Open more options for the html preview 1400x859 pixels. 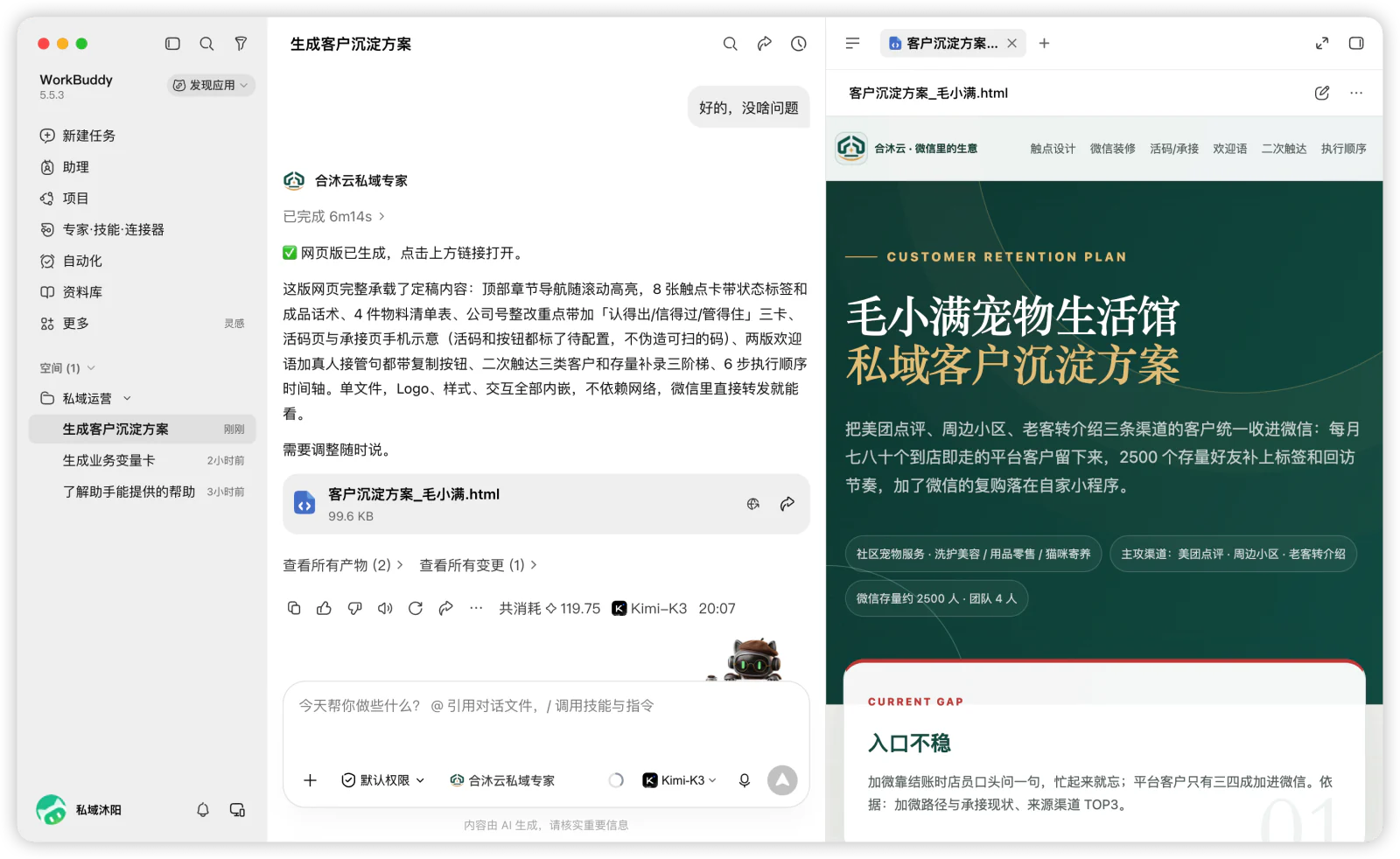(x=1356, y=93)
